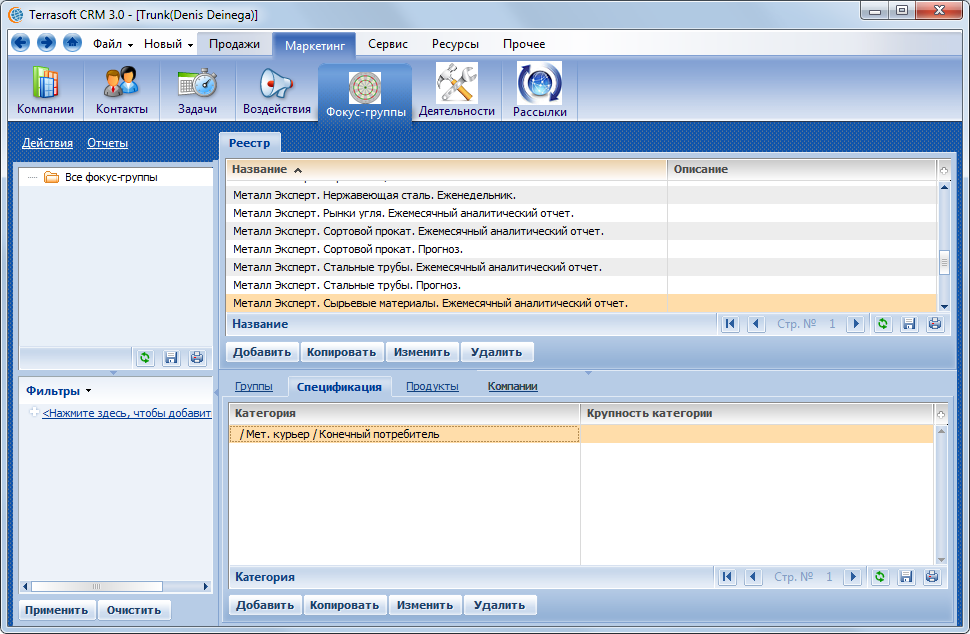Image resolution: width=970 pixels, height=634 pixels.
Task: Select the Спецификация detail tab
Action: click(339, 387)
